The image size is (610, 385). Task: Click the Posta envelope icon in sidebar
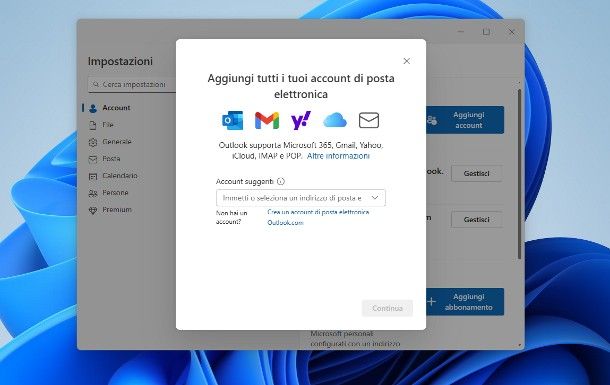pos(93,159)
